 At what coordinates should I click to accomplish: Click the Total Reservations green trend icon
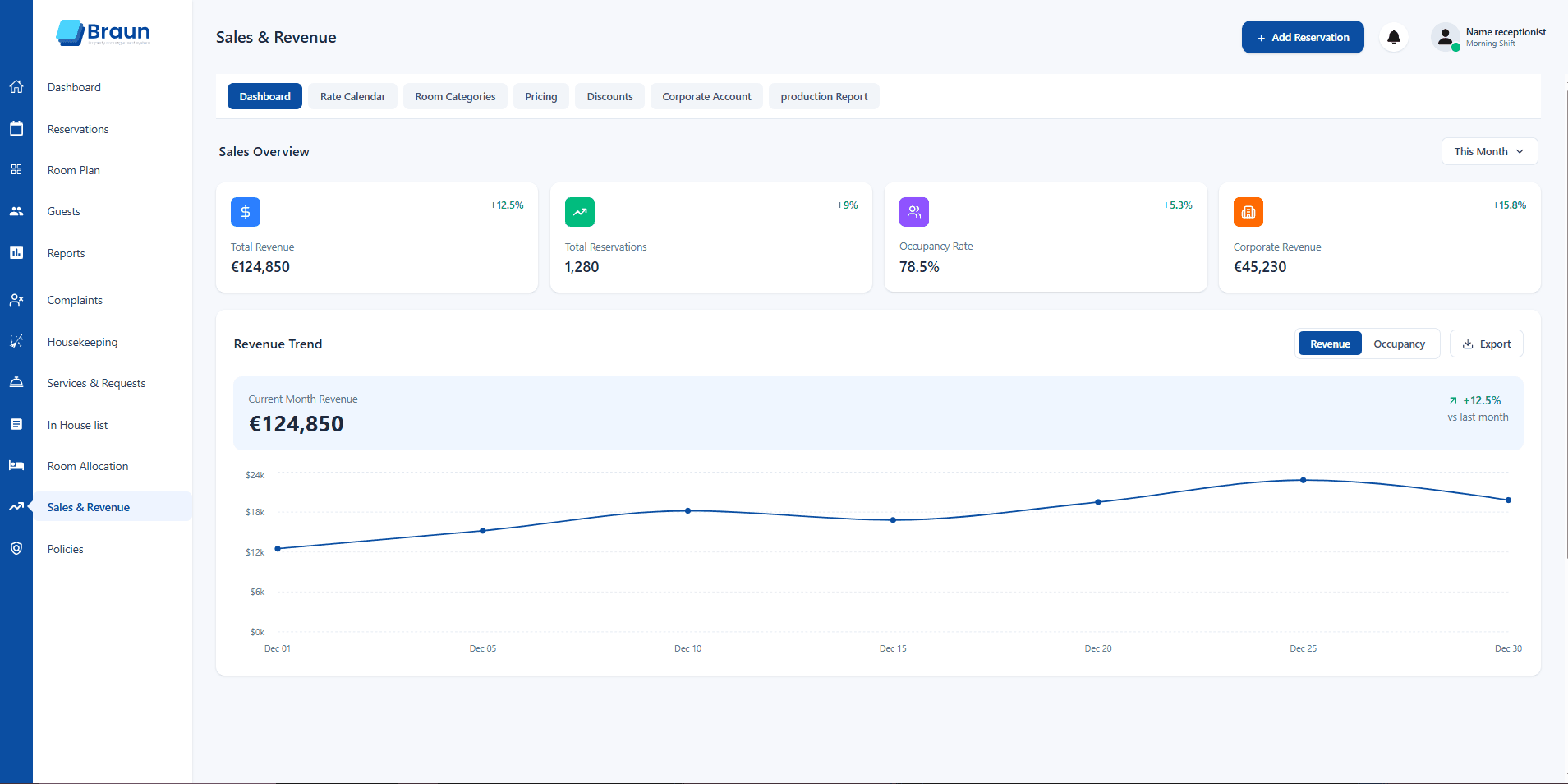(x=580, y=212)
